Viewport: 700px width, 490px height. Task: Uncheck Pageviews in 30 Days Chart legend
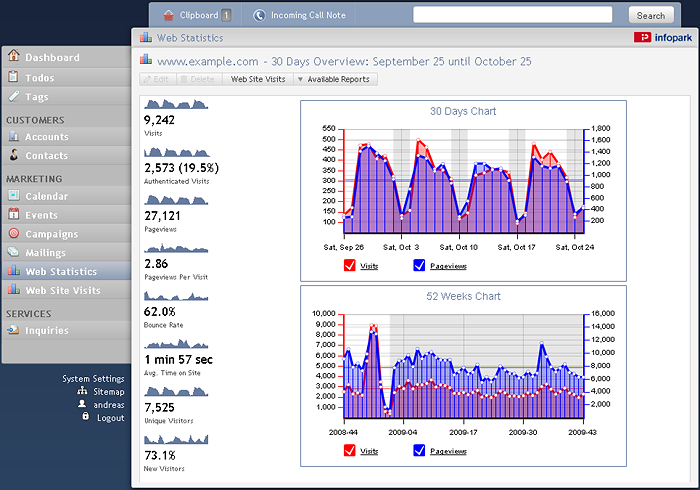coord(419,265)
